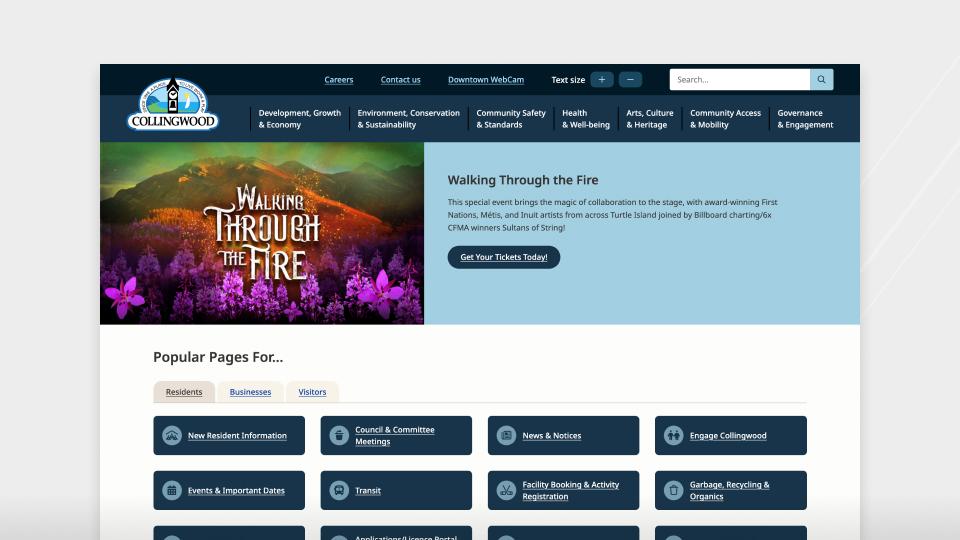Click the search magnifier icon
Screen dimensions: 960x540
point(821,80)
